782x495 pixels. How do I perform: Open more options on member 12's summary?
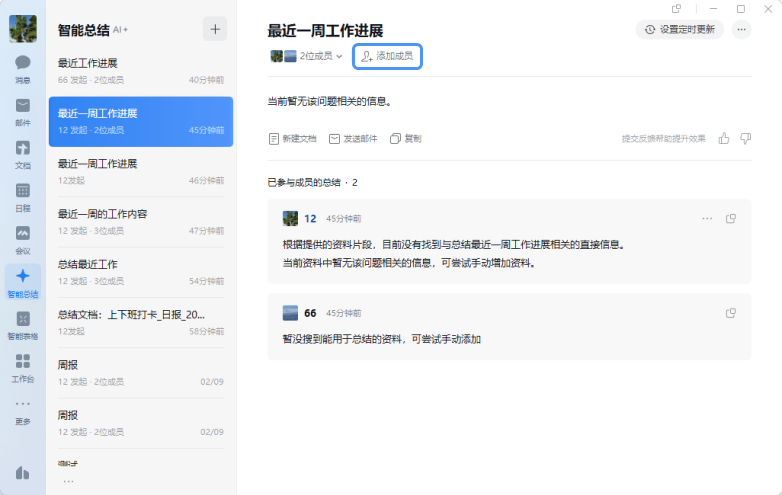[x=707, y=218]
